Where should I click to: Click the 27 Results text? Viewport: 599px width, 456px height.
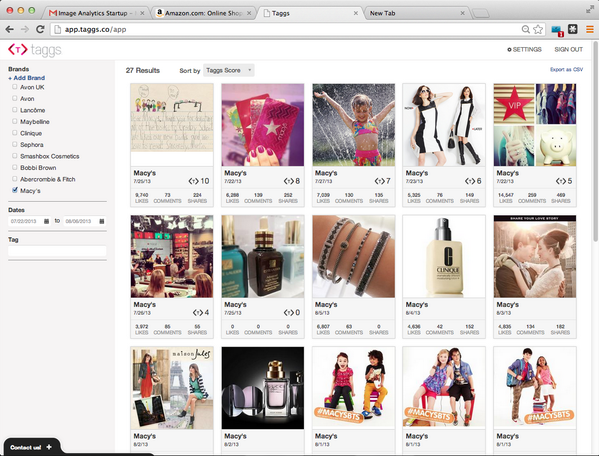tap(143, 70)
